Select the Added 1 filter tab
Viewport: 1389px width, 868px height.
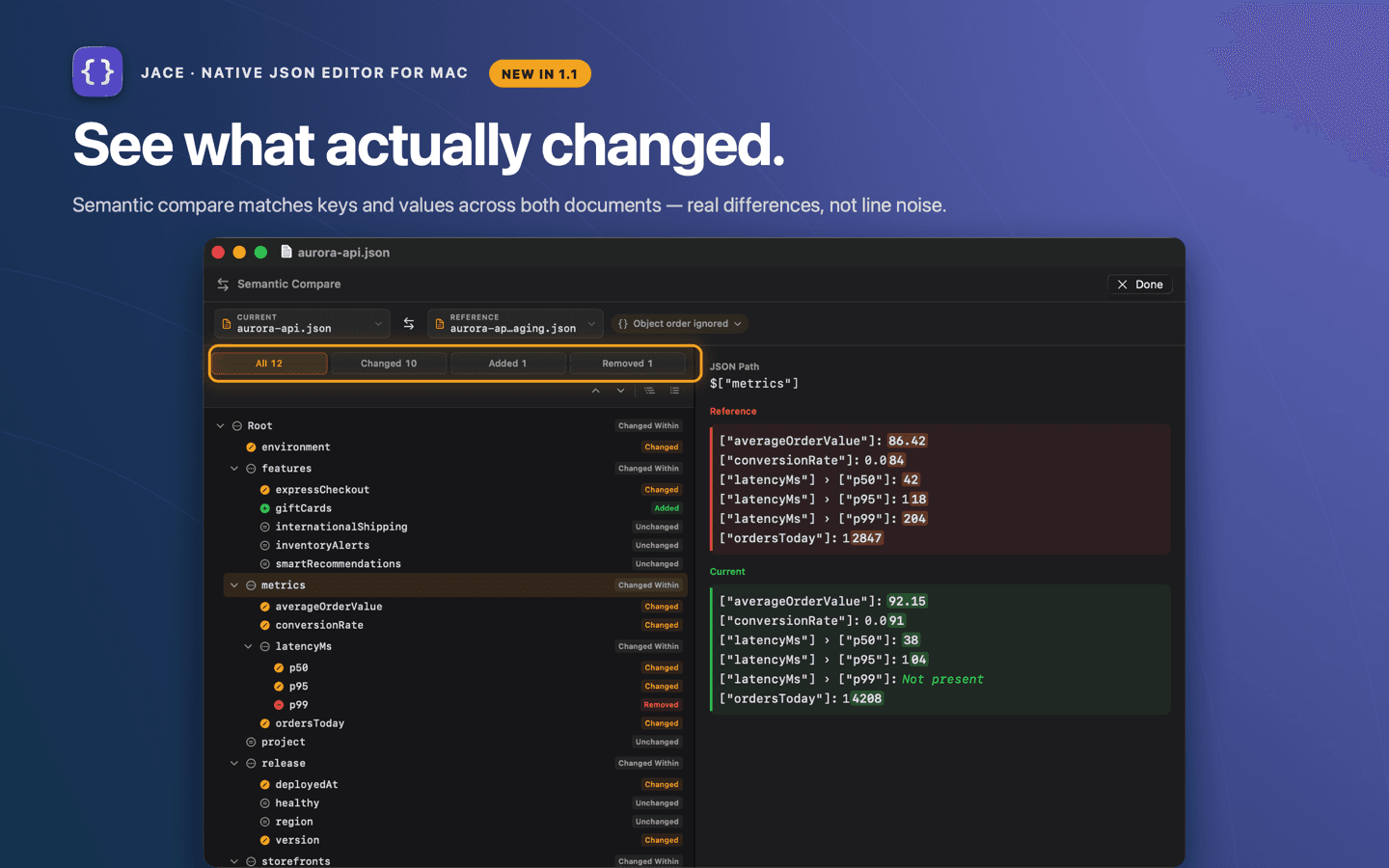507,364
